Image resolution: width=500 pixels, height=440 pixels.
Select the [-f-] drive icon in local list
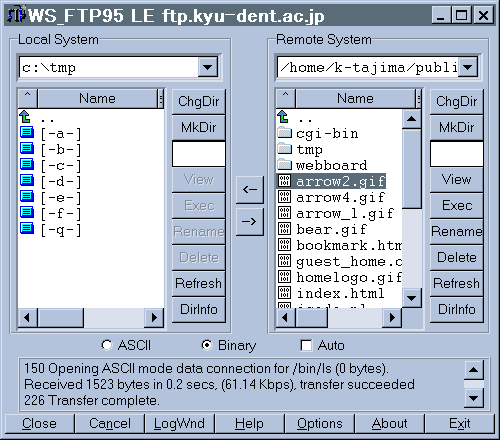pyautogui.click(x=27, y=212)
